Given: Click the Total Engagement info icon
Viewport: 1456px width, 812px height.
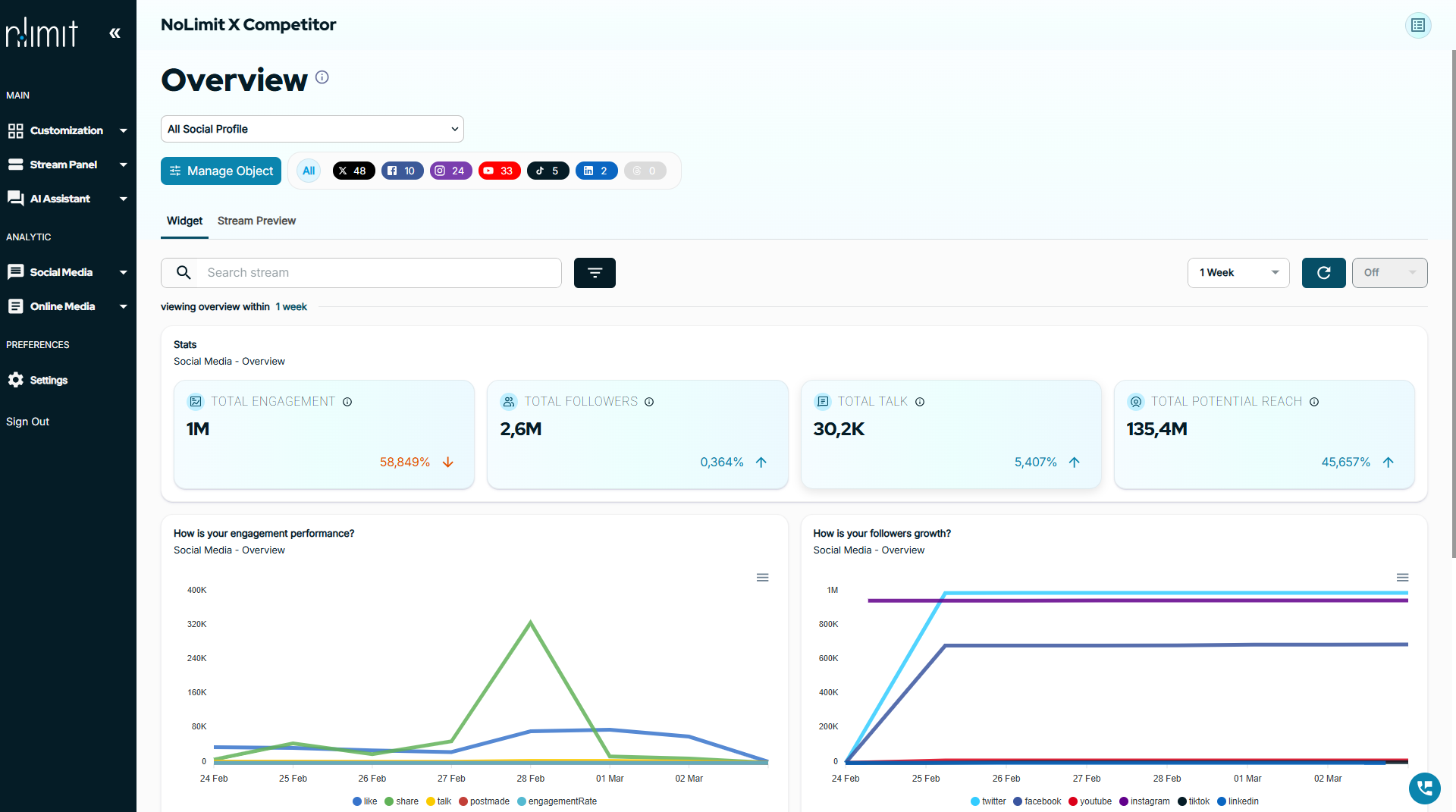Looking at the screenshot, I should [x=347, y=402].
